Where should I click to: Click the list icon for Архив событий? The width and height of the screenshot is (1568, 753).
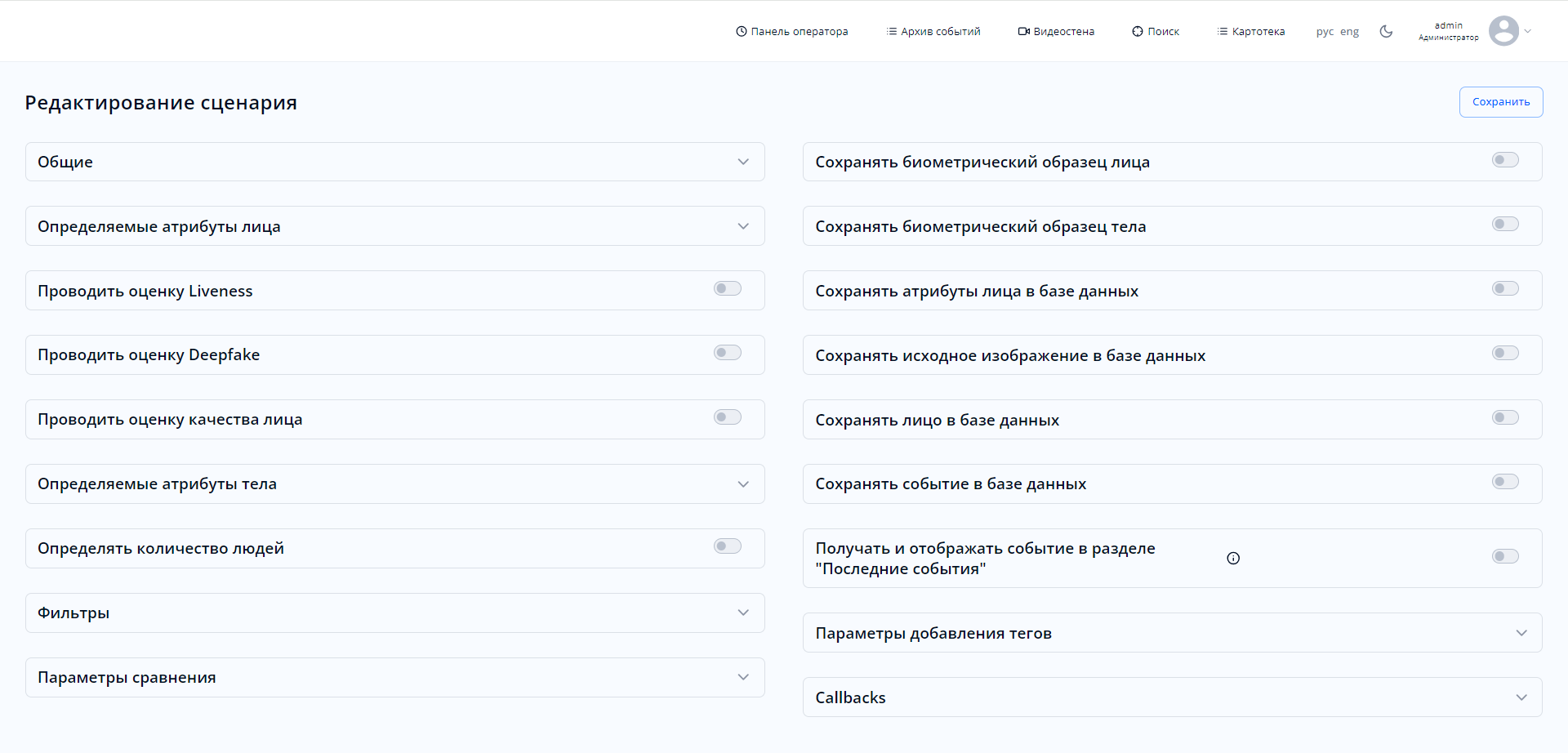point(891,32)
